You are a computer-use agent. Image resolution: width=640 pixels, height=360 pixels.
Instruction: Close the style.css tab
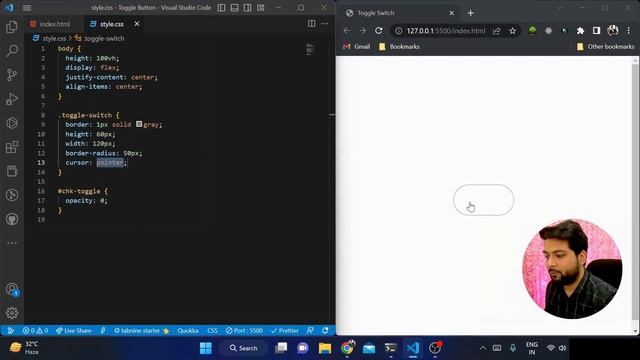coord(137,24)
